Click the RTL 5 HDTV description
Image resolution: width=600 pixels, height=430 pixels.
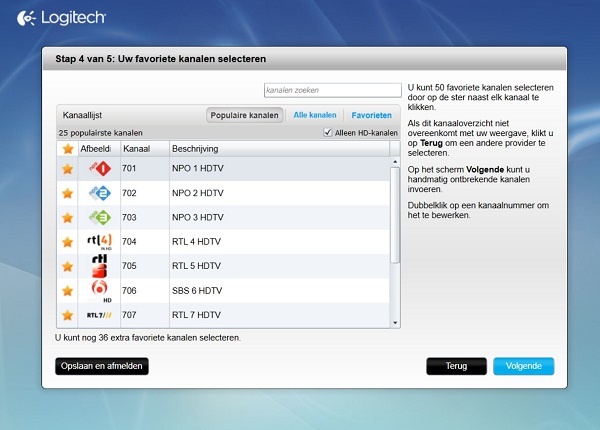[x=196, y=266]
